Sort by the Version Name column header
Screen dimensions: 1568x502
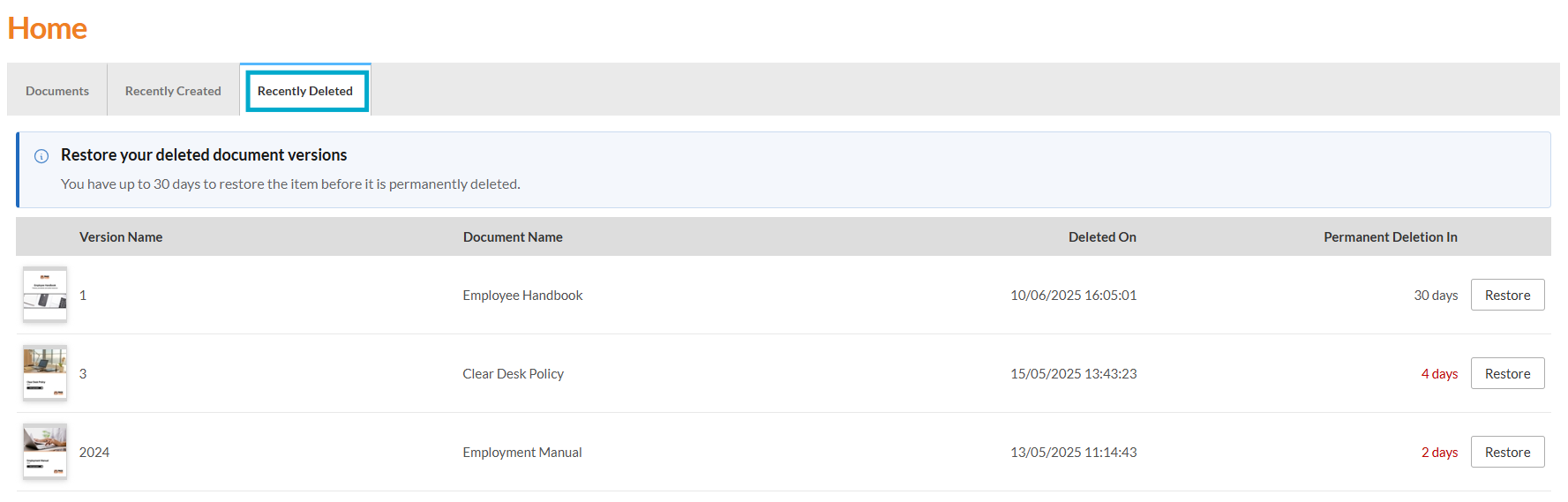[121, 237]
